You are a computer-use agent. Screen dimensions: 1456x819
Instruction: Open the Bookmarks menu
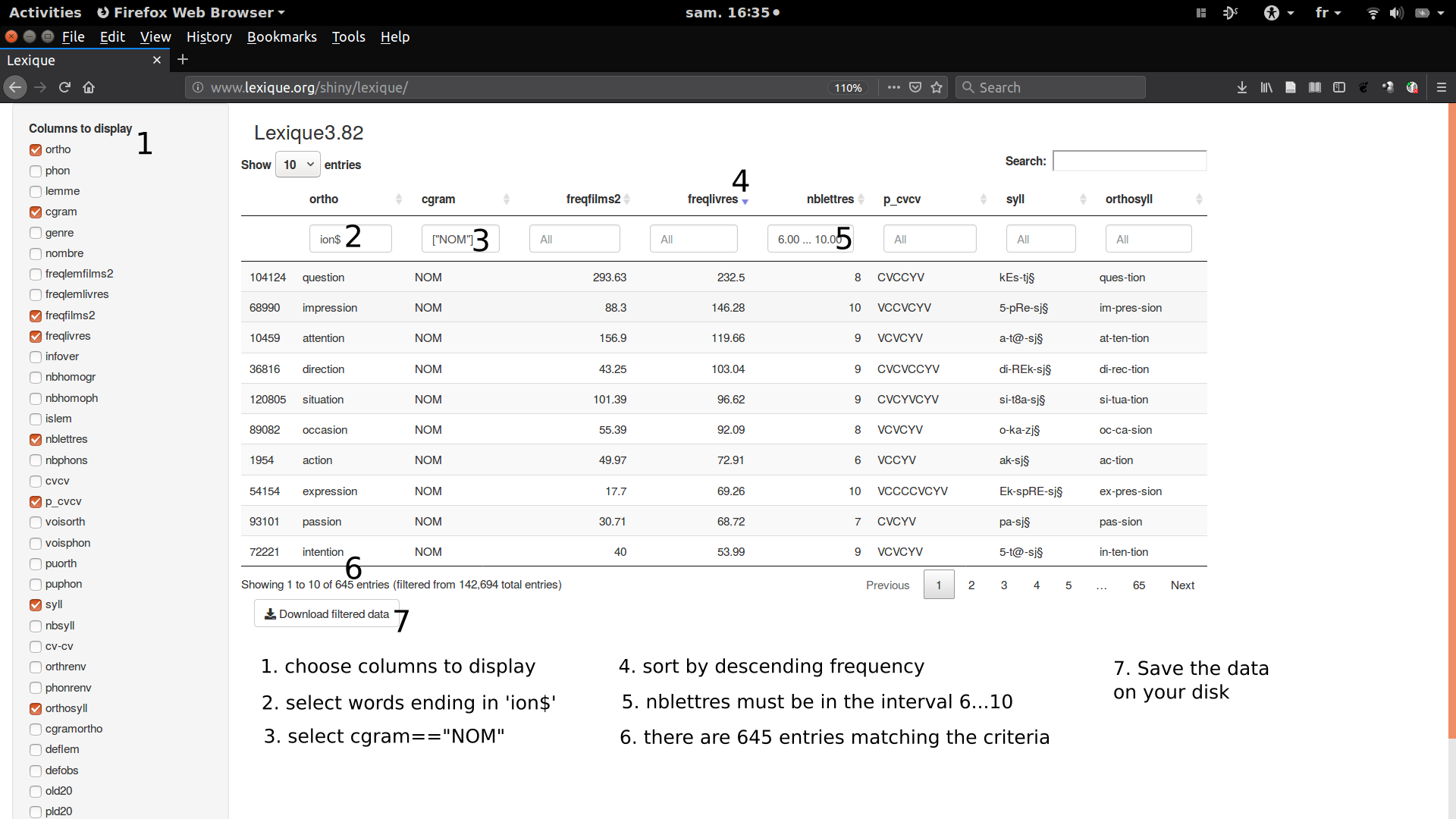pos(281,36)
